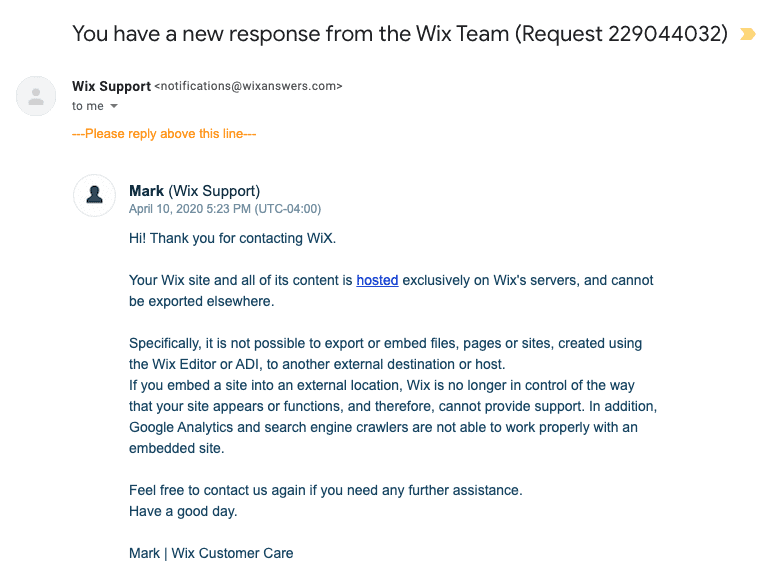
Task: Click the orange "Please reply above this line" text
Action: [164, 134]
